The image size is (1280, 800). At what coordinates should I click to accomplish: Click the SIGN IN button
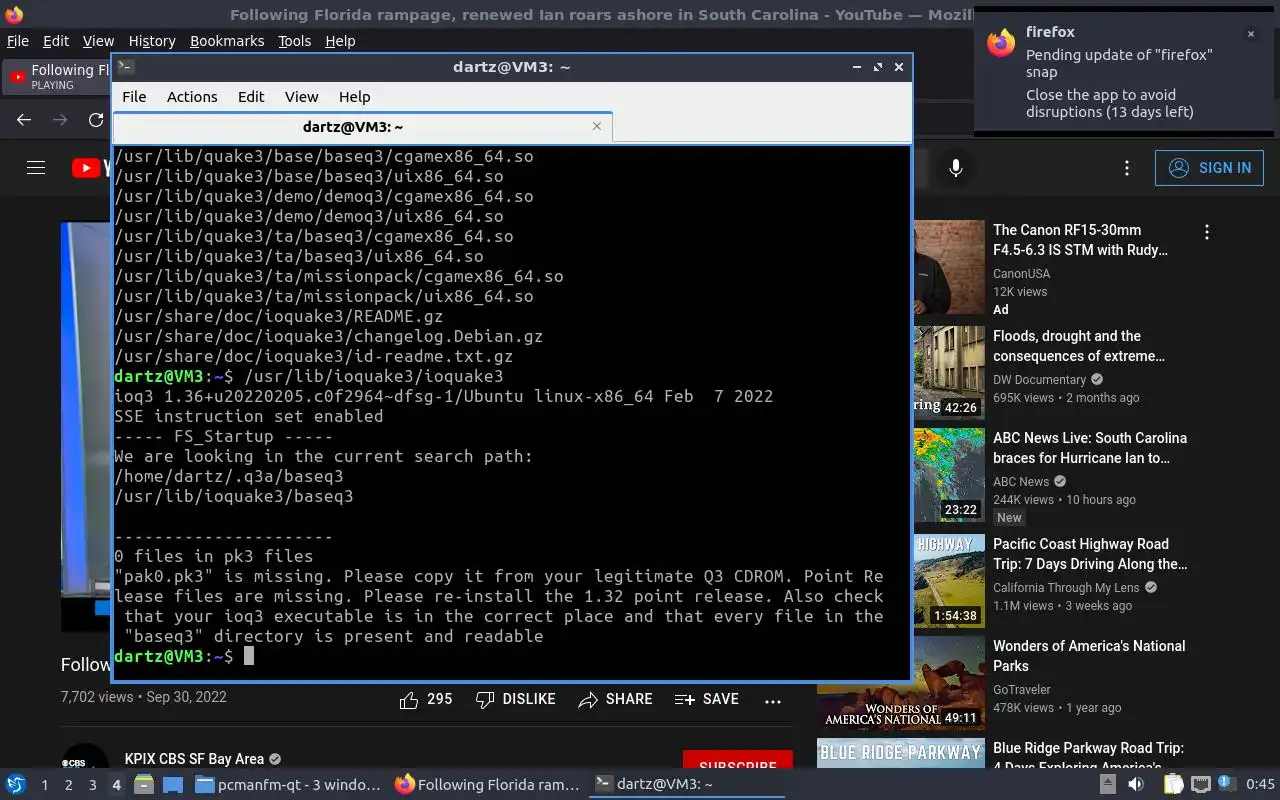pos(1209,168)
